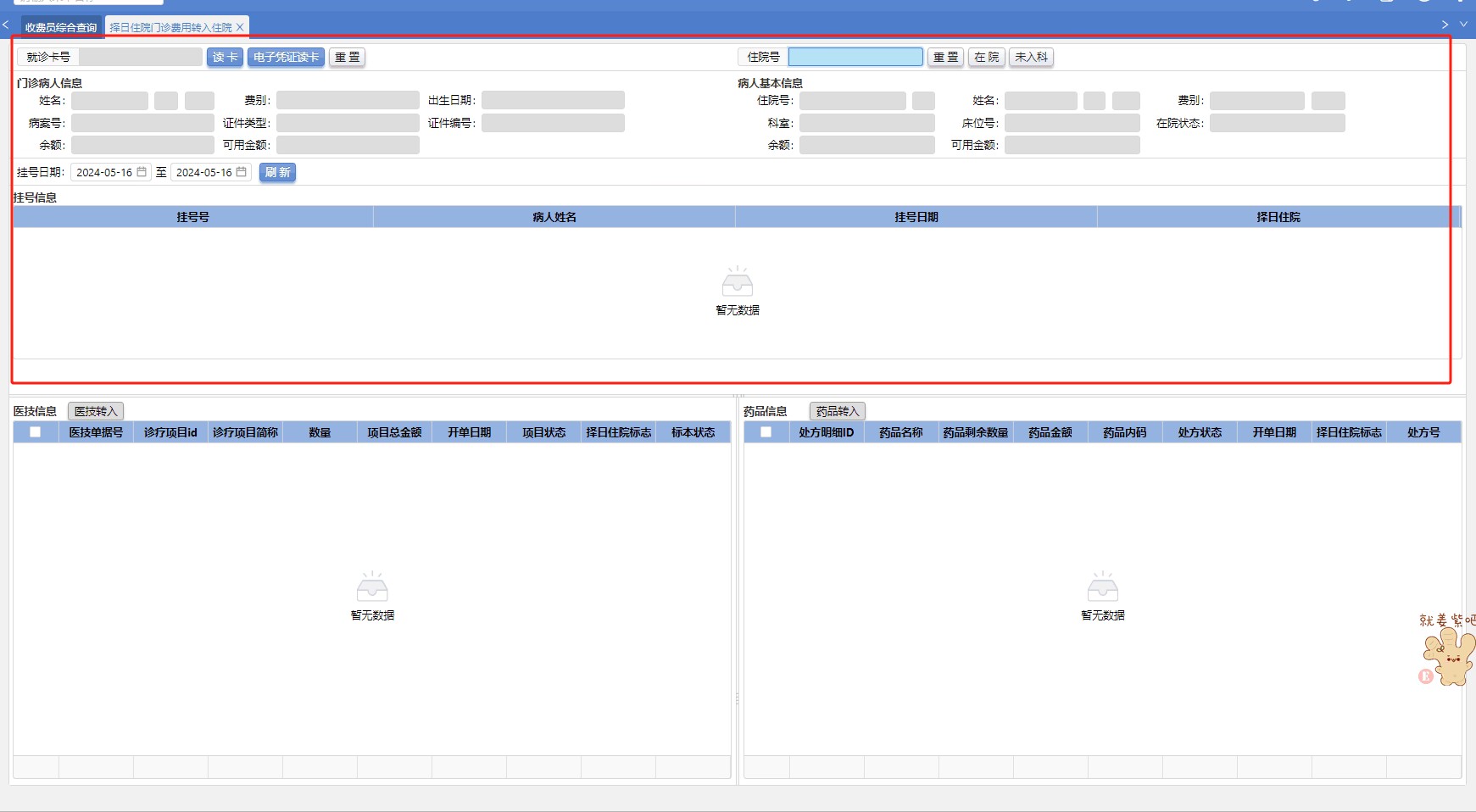Screen dimensions: 1476x812
Task: Click 项目总金额 column header
Action: 394,432
